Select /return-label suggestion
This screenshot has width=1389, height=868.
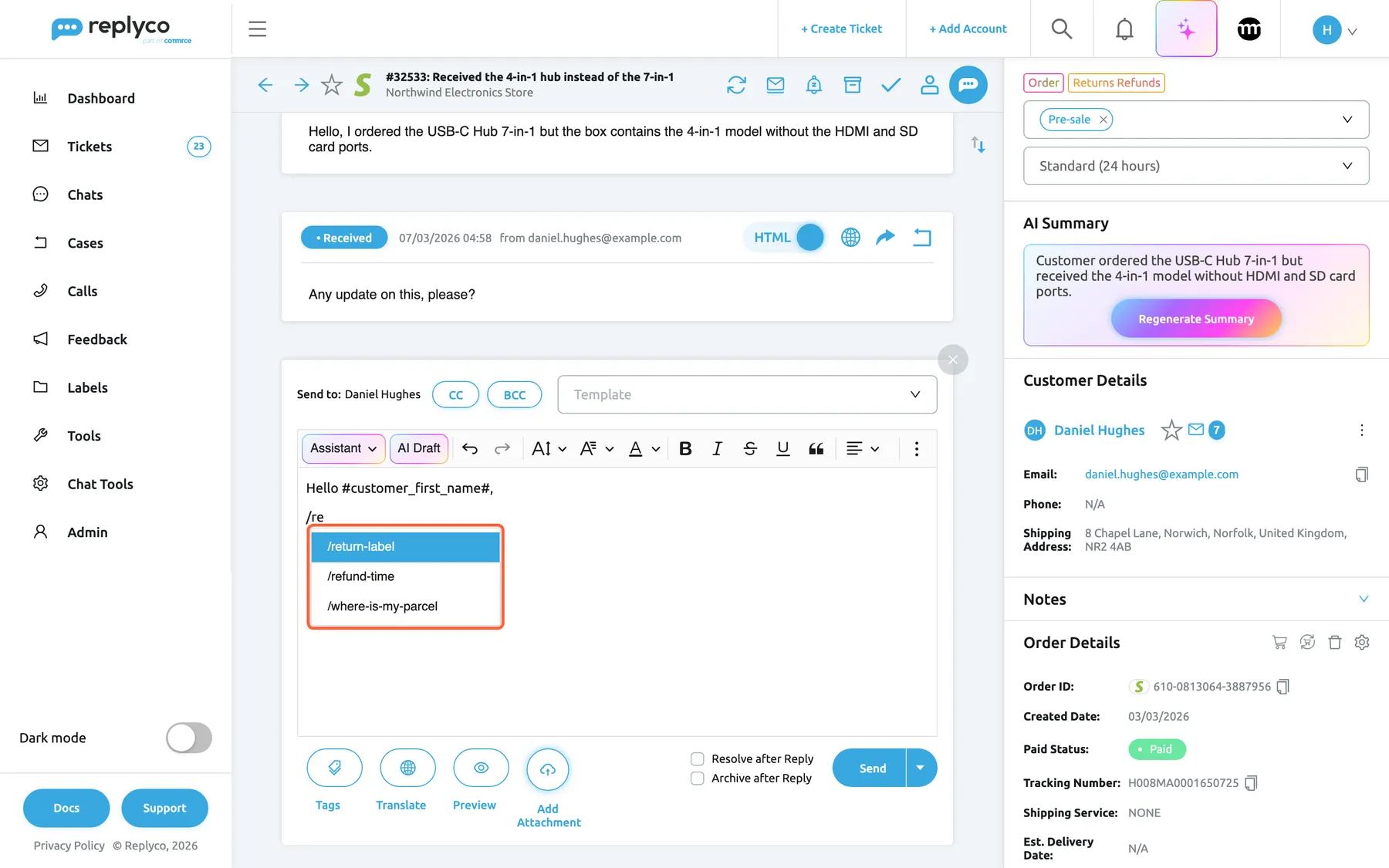click(405, 547)
